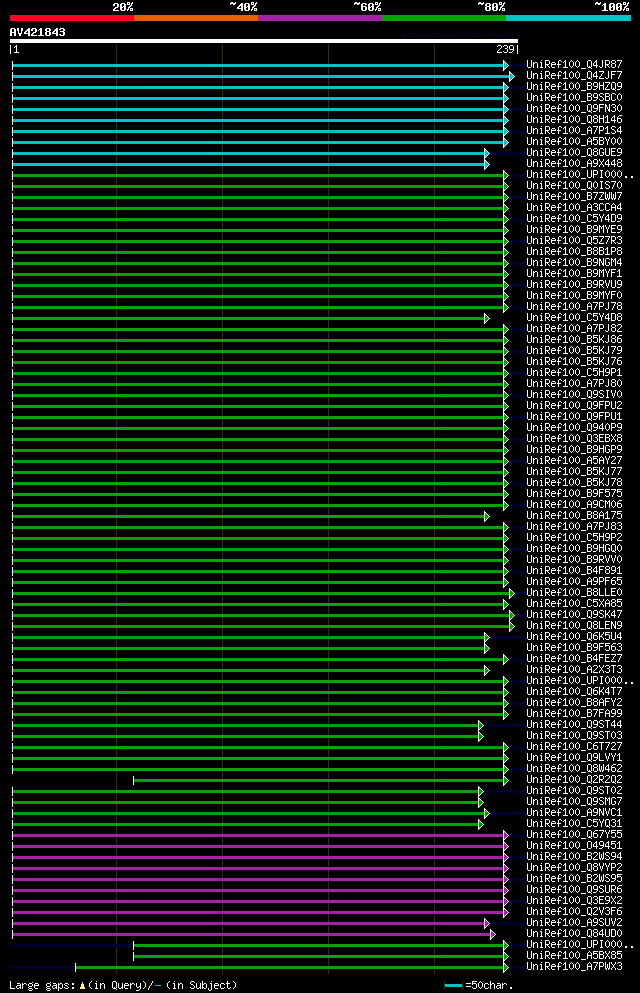Select hit UniRef100_B8LLE0
640x993 pixels.
(x=574, y=593)
